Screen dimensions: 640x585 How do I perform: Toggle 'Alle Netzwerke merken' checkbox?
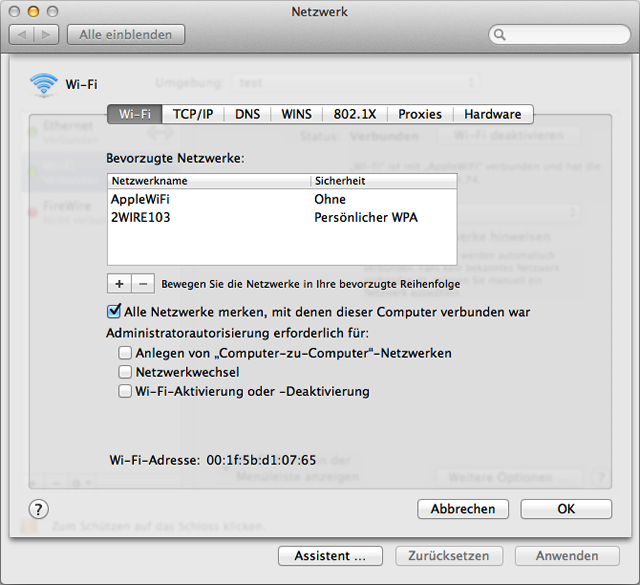pyautogui.click(x=113, y=311)
